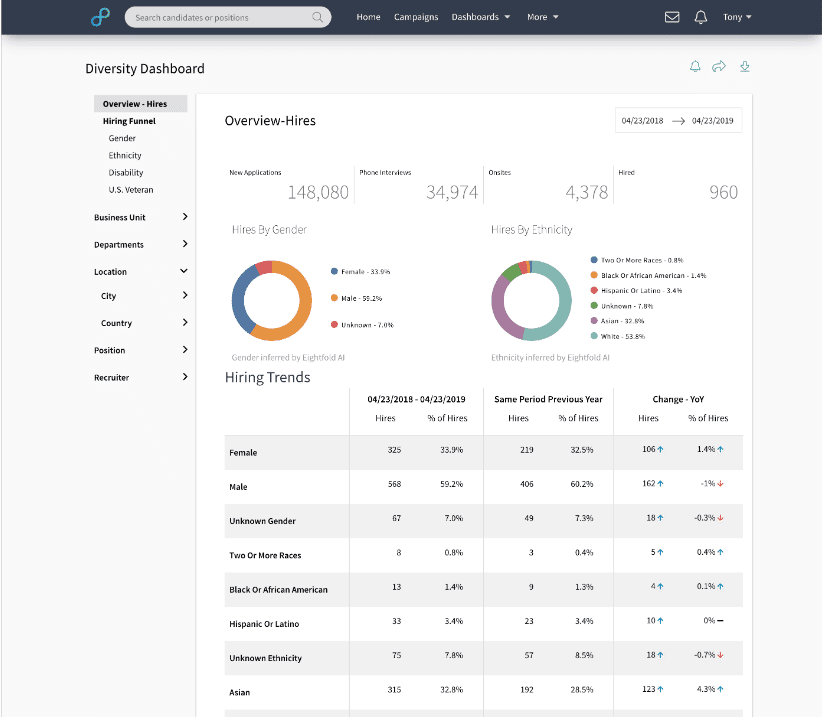Click the notifications bell in the top bar
Viewport: 823px width, 717px height.
click(x=700, y=17)
